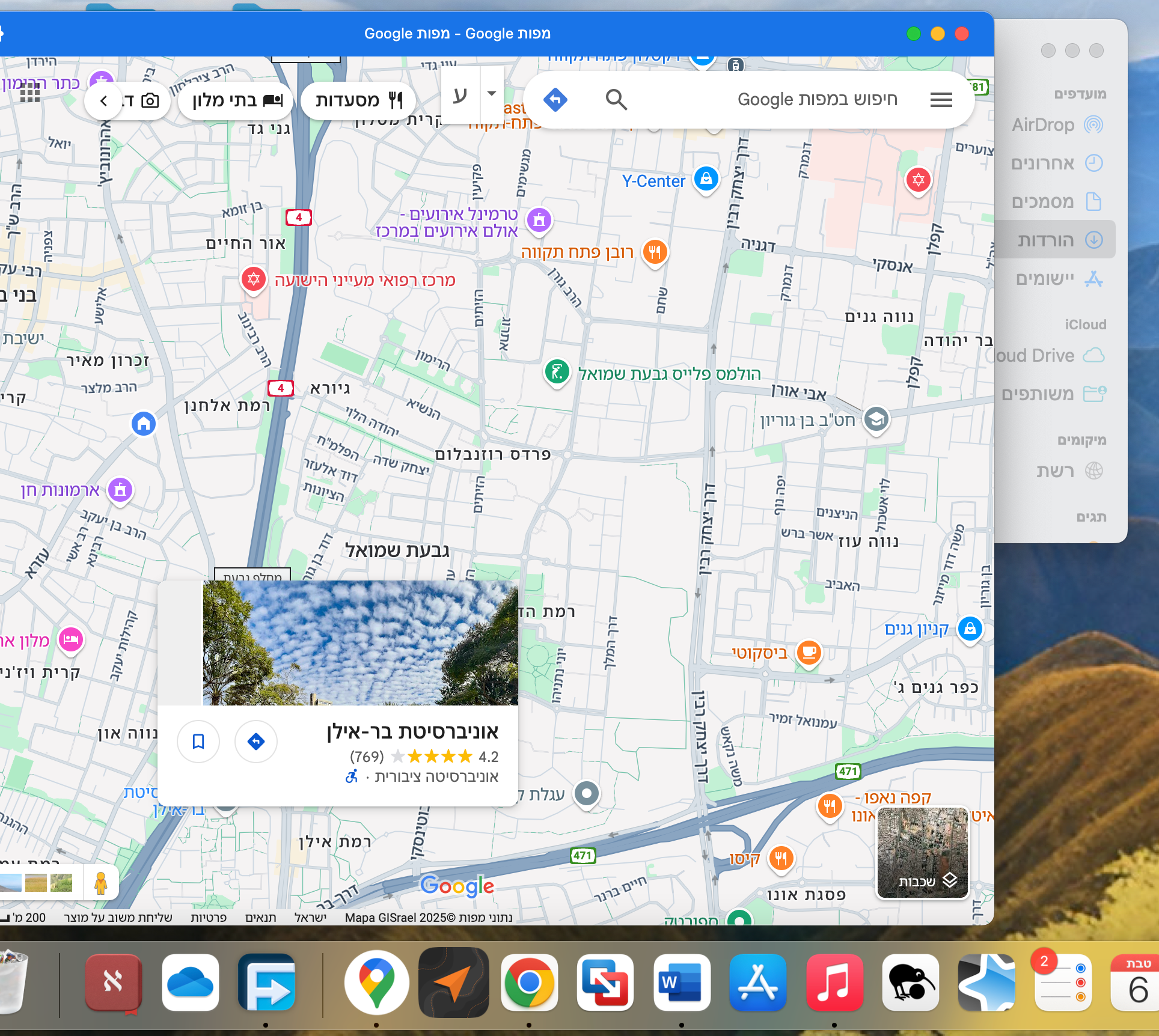This screenshot has width=1159, height=1036.
Task: Open Network in the Finder sidebar
Action: click(x=1069, y=471)
